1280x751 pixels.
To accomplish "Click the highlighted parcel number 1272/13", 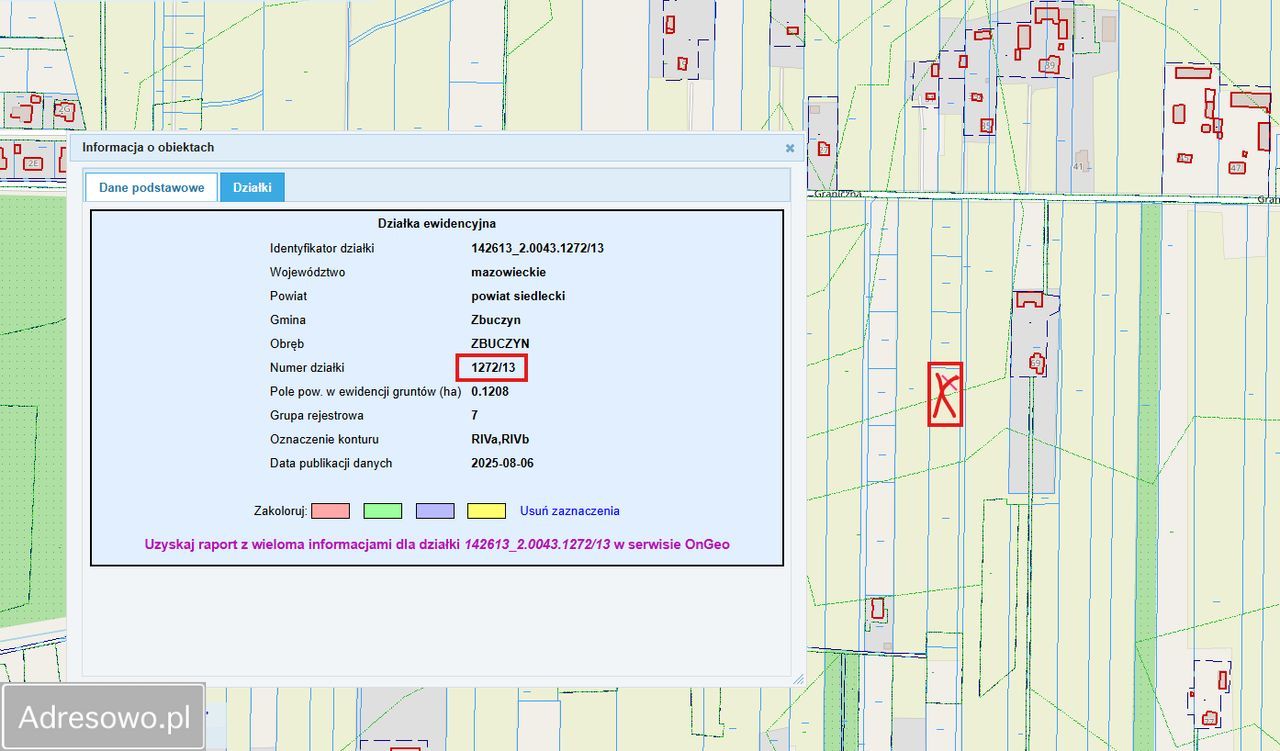I will click(492, 368).
